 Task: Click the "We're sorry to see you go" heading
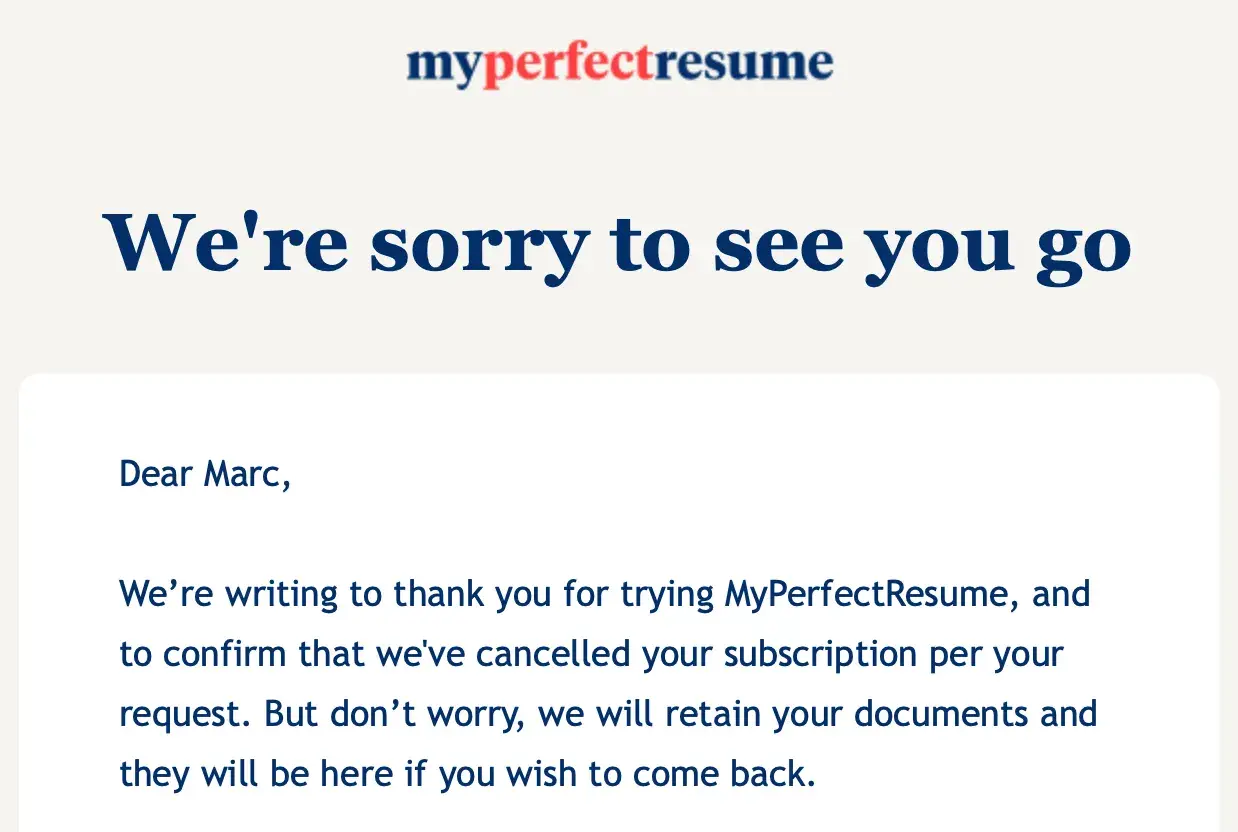(618, 244)
